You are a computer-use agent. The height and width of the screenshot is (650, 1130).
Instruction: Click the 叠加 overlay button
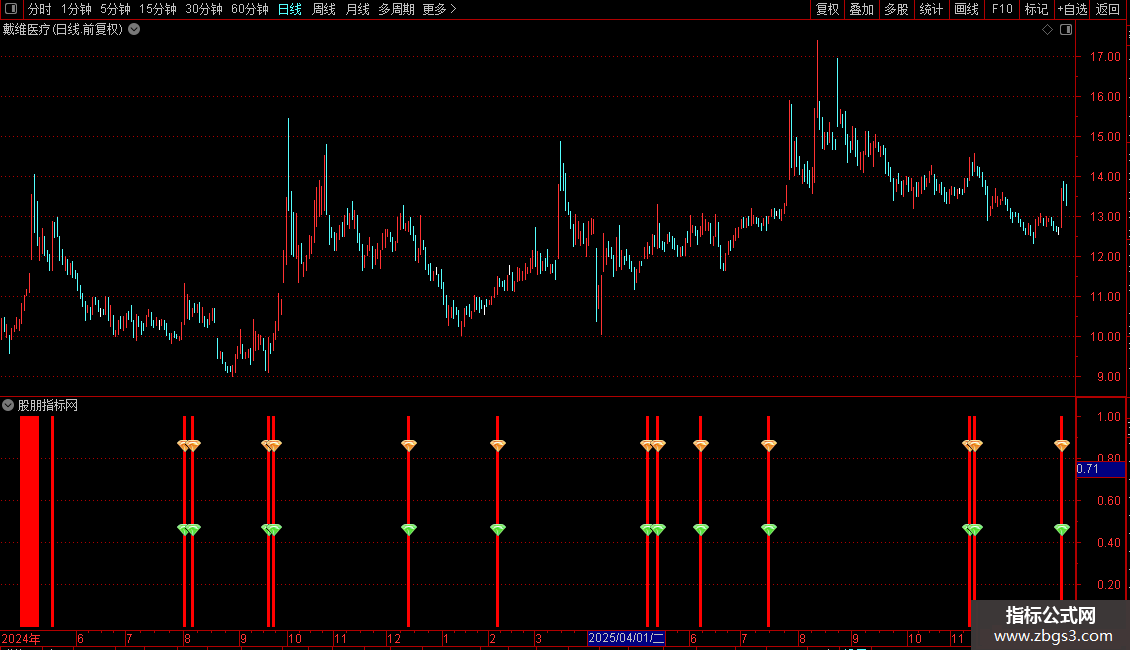pos(861,9)
